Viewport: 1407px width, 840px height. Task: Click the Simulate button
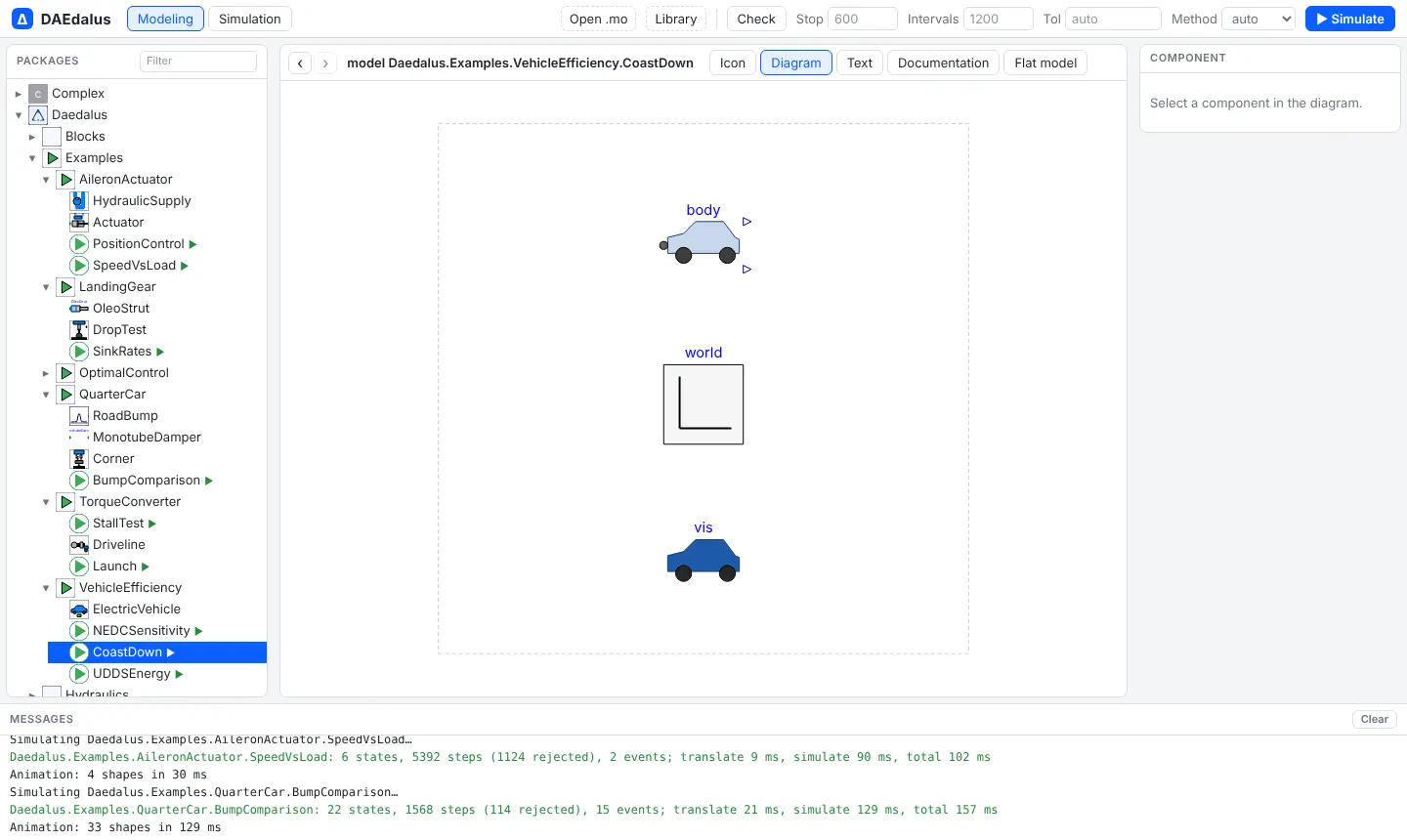point(1350,19)
